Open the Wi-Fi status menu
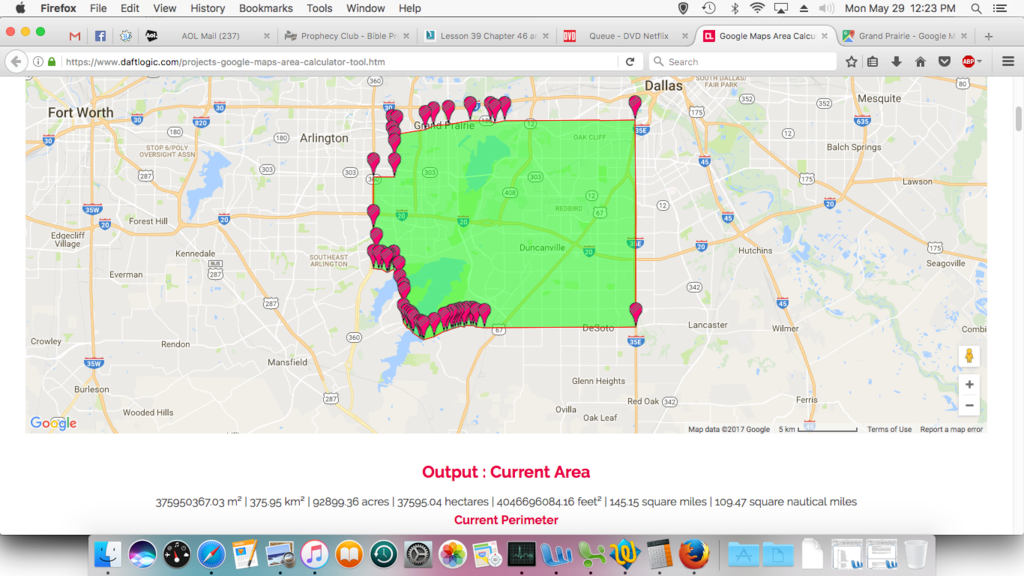This screenshot has width=1024, height=576. pyautogui.click(x=757, y=8)
